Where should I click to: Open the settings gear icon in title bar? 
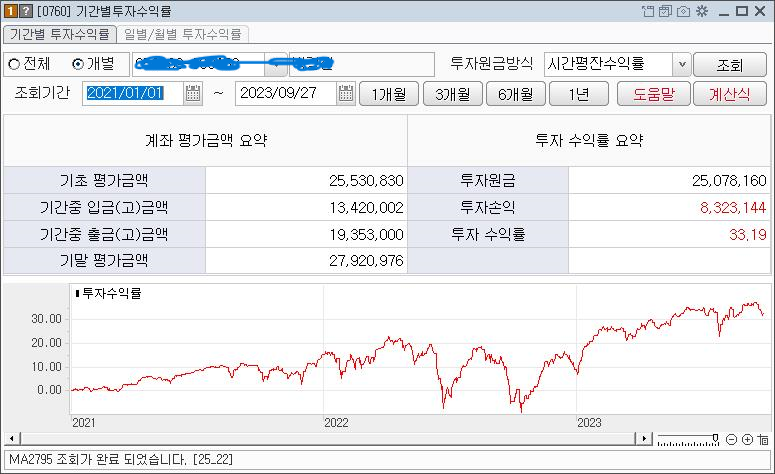click(x=702, y=11)
